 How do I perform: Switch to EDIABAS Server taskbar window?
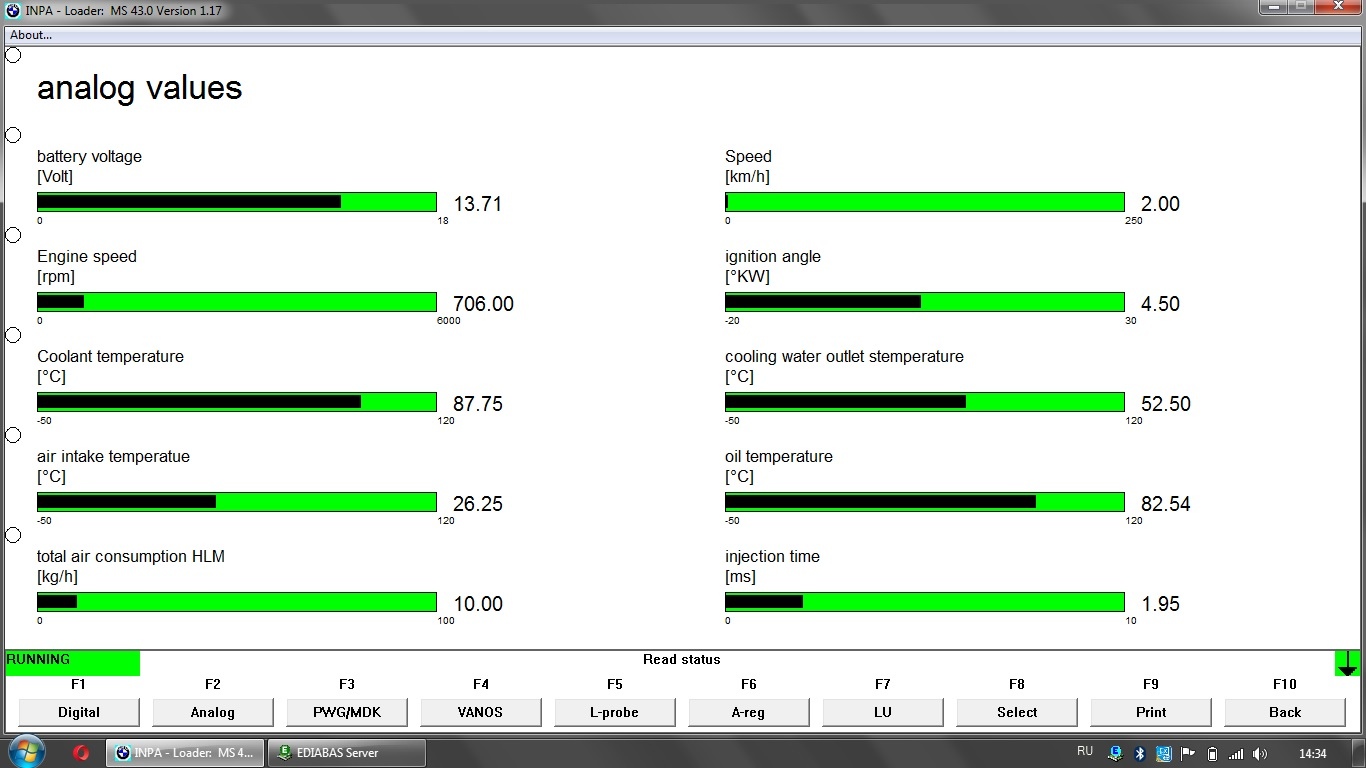(x=347, y=752)
